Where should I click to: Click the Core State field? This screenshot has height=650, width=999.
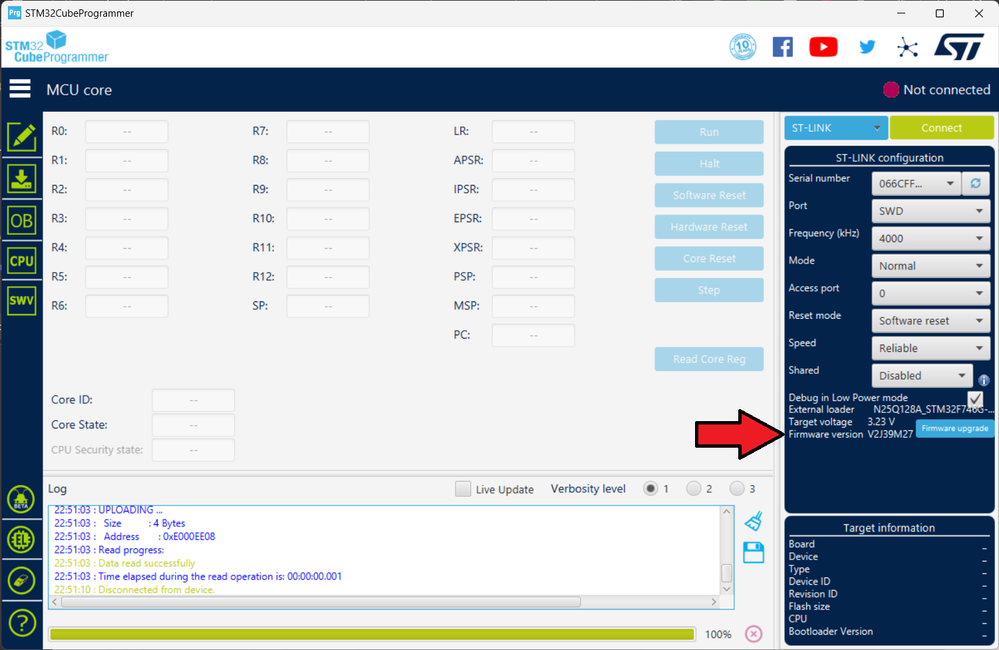(193, 425)
